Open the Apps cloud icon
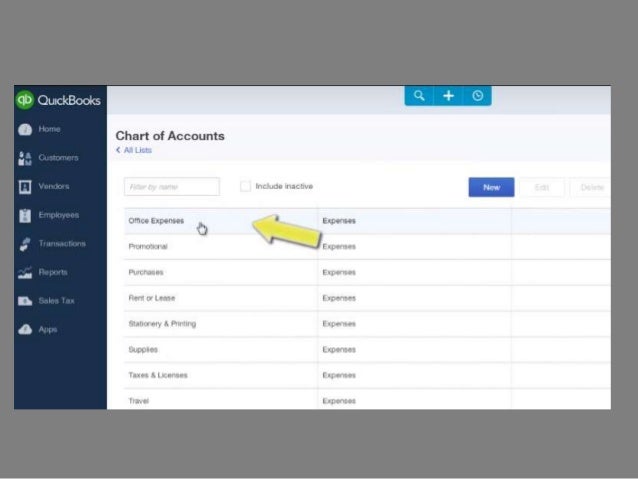This screenshot has height=479, width=638. point(25,329)
